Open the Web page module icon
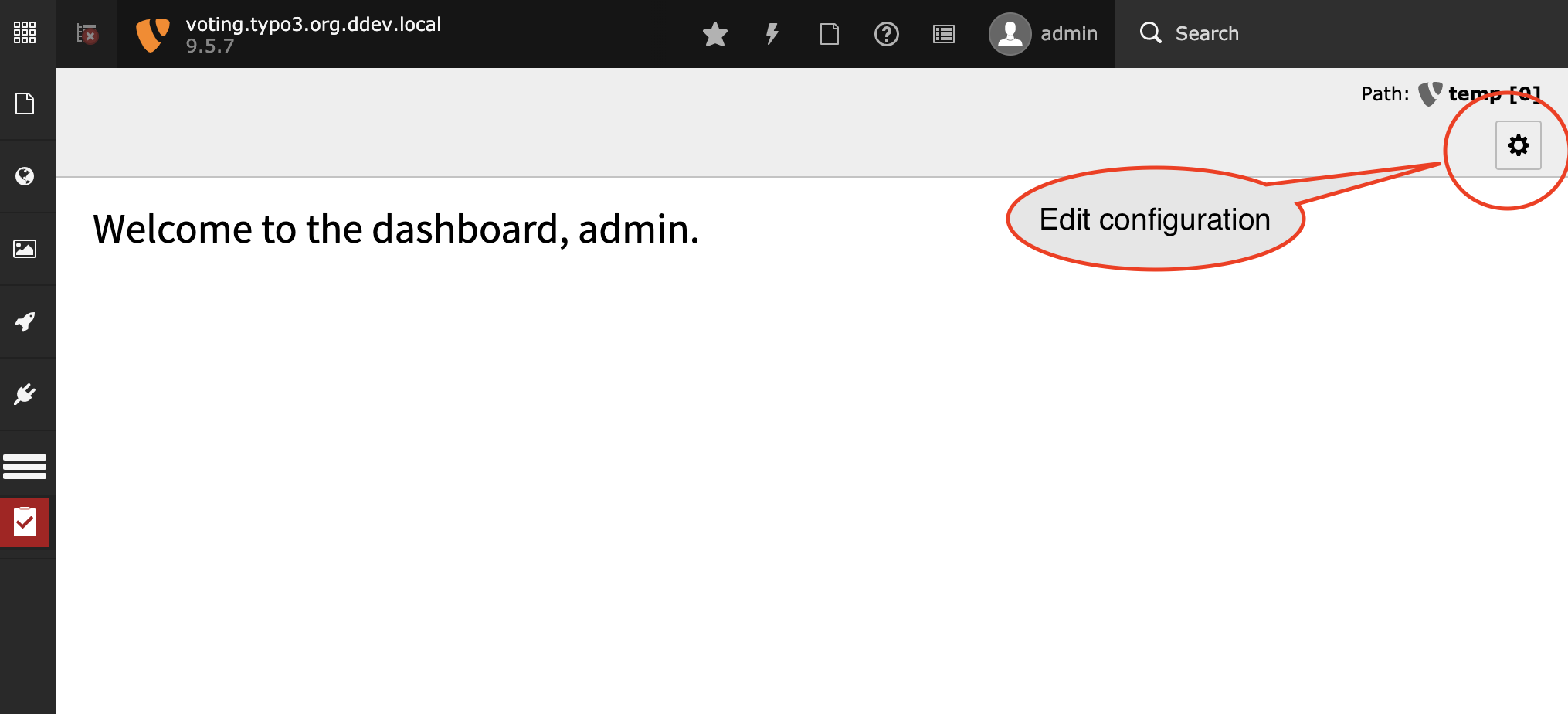This screenshot has width=1568, height=714. pos(25,104)
